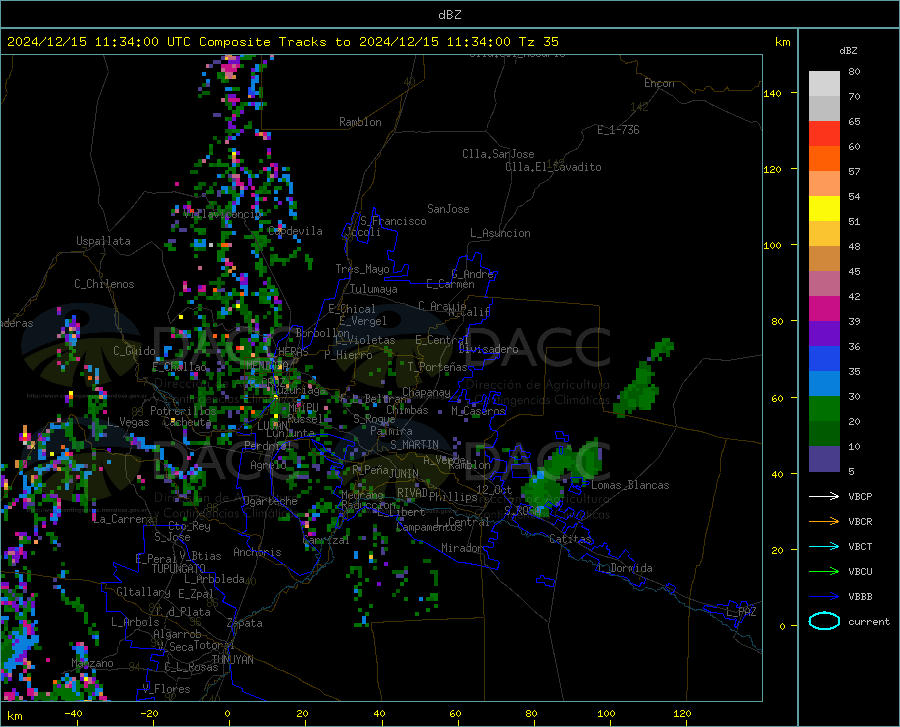Click the 'Ramblon' label near the top
Viewport: 900px width, 727px height.
coord(360,122)
